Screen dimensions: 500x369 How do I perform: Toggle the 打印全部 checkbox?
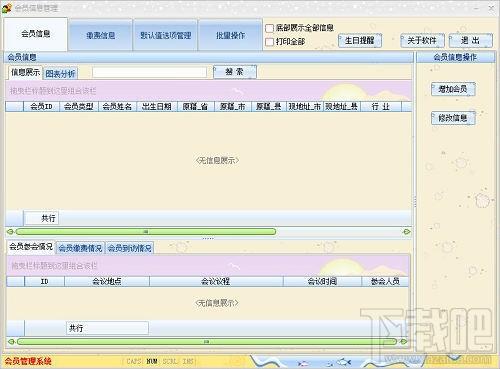269,42
